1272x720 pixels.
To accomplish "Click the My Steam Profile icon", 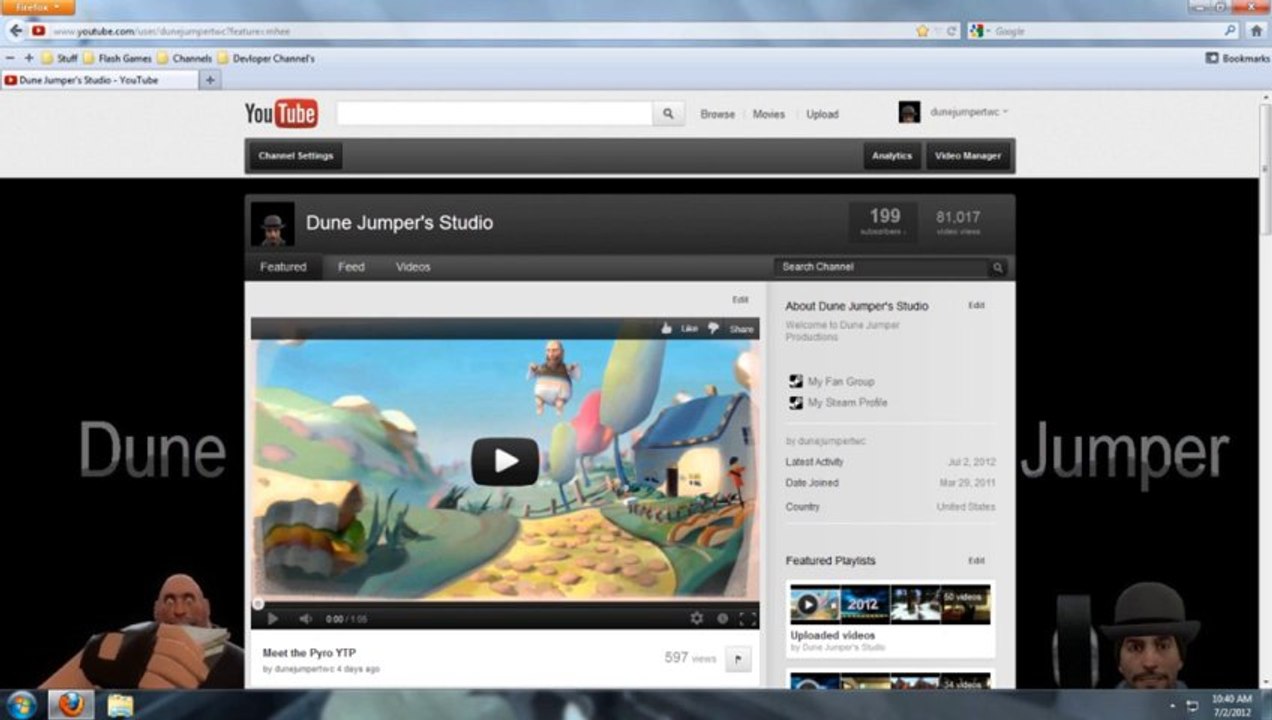I will pos(796,402).
